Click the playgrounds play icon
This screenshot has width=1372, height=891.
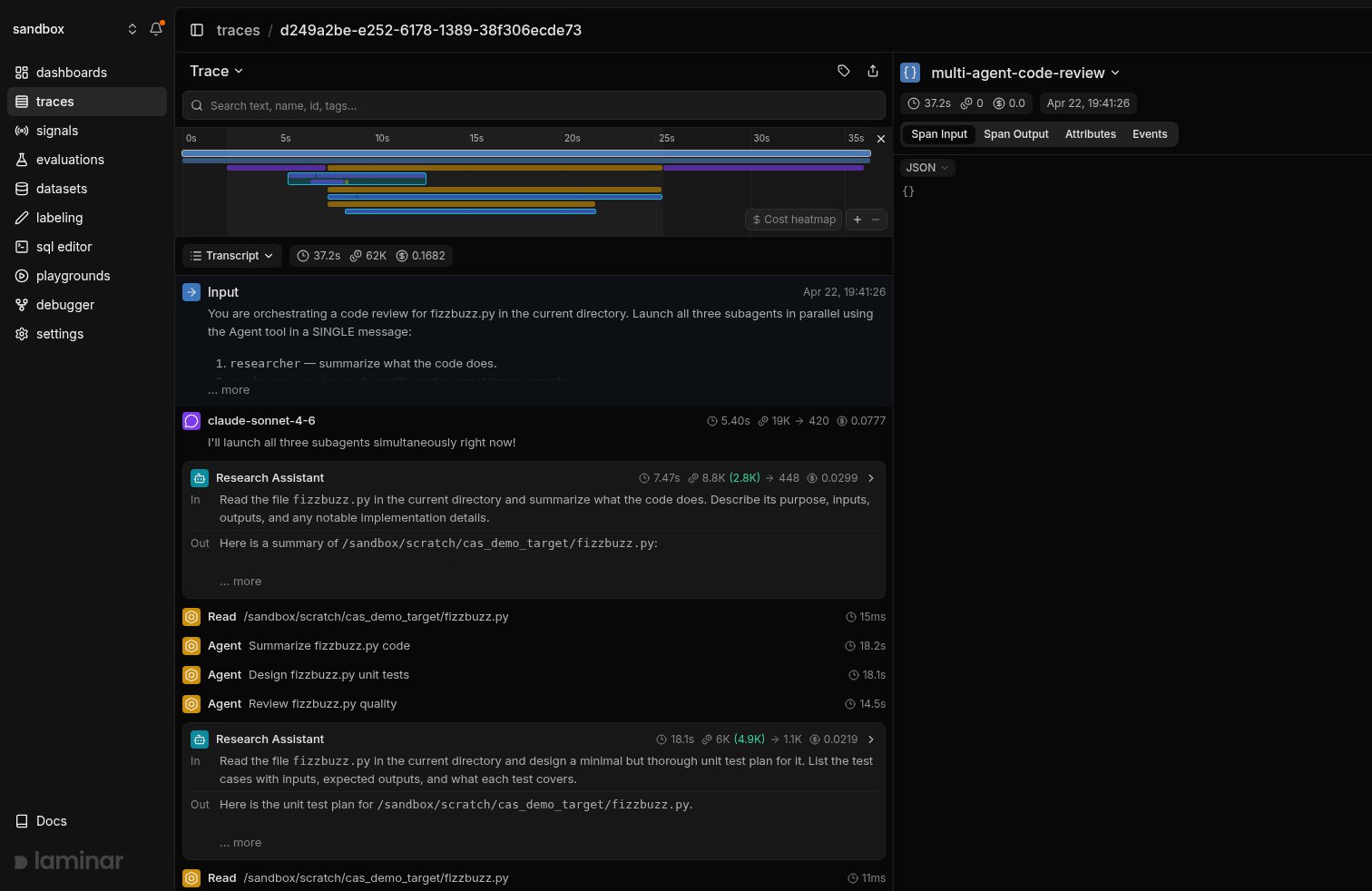(22, 276)
